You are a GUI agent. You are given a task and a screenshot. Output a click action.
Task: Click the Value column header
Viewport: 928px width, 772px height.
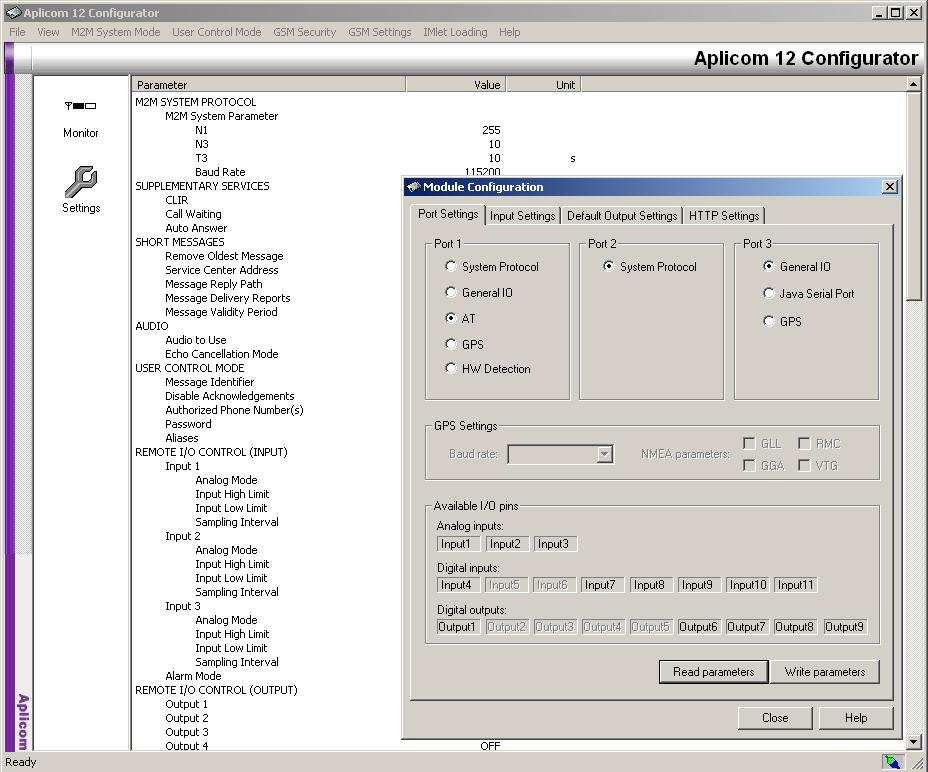456,85
